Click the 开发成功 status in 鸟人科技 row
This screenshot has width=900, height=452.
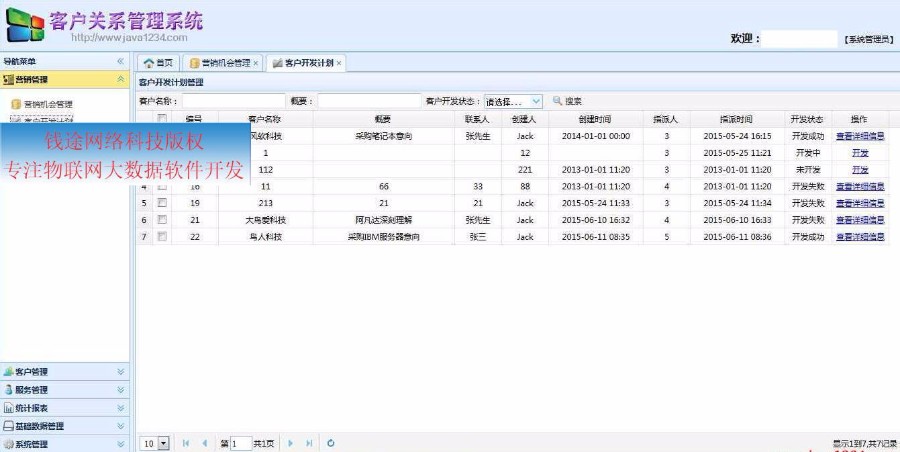807,236
